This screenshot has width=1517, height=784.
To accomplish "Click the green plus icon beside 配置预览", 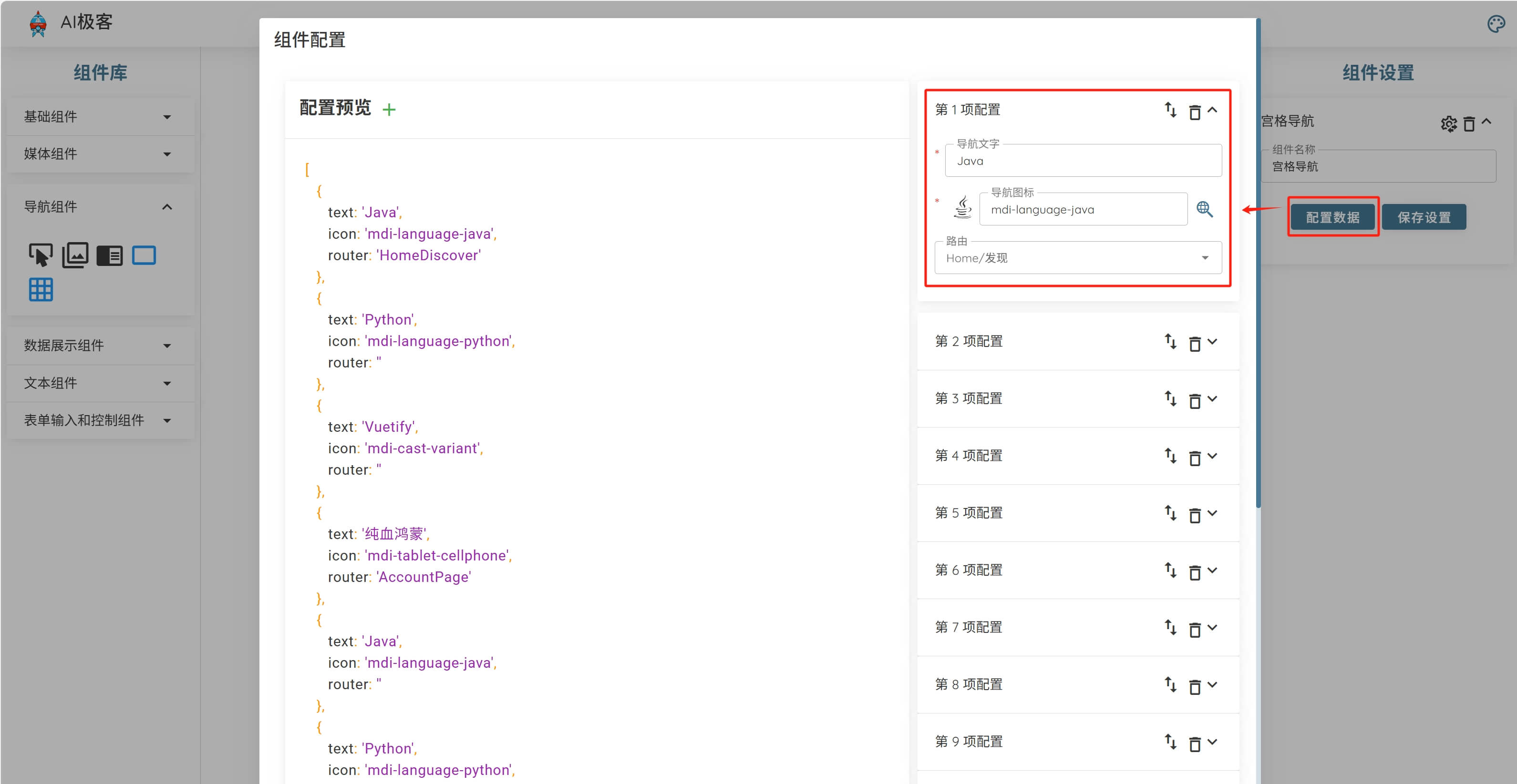I will click(389, 110).
